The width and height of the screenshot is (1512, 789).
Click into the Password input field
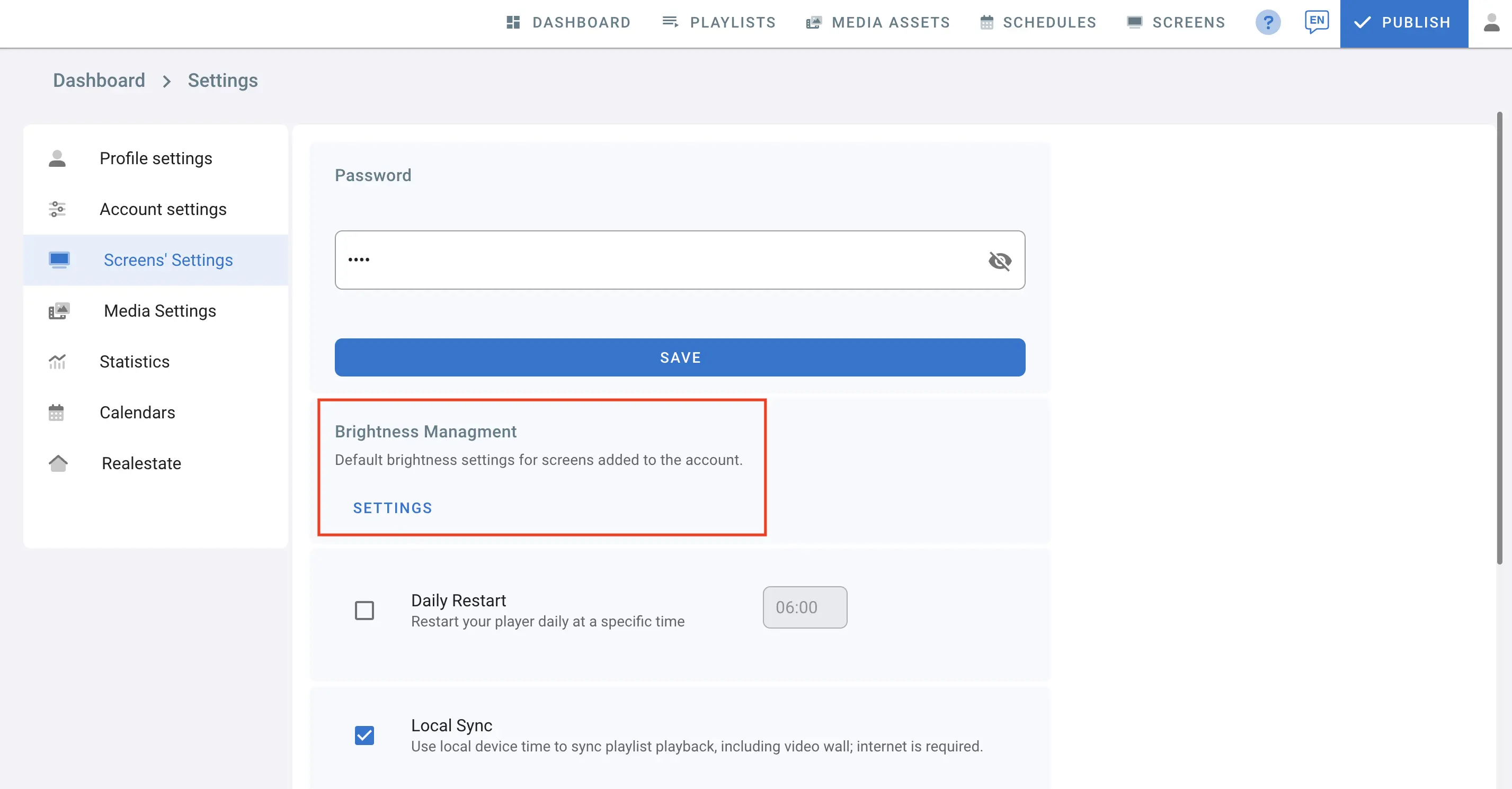(657, 260)
